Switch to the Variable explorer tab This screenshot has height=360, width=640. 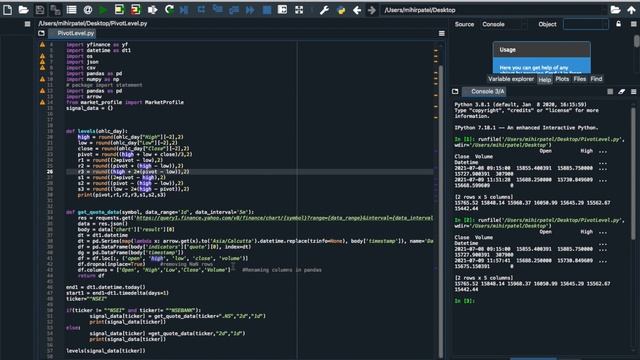(511, 79)
